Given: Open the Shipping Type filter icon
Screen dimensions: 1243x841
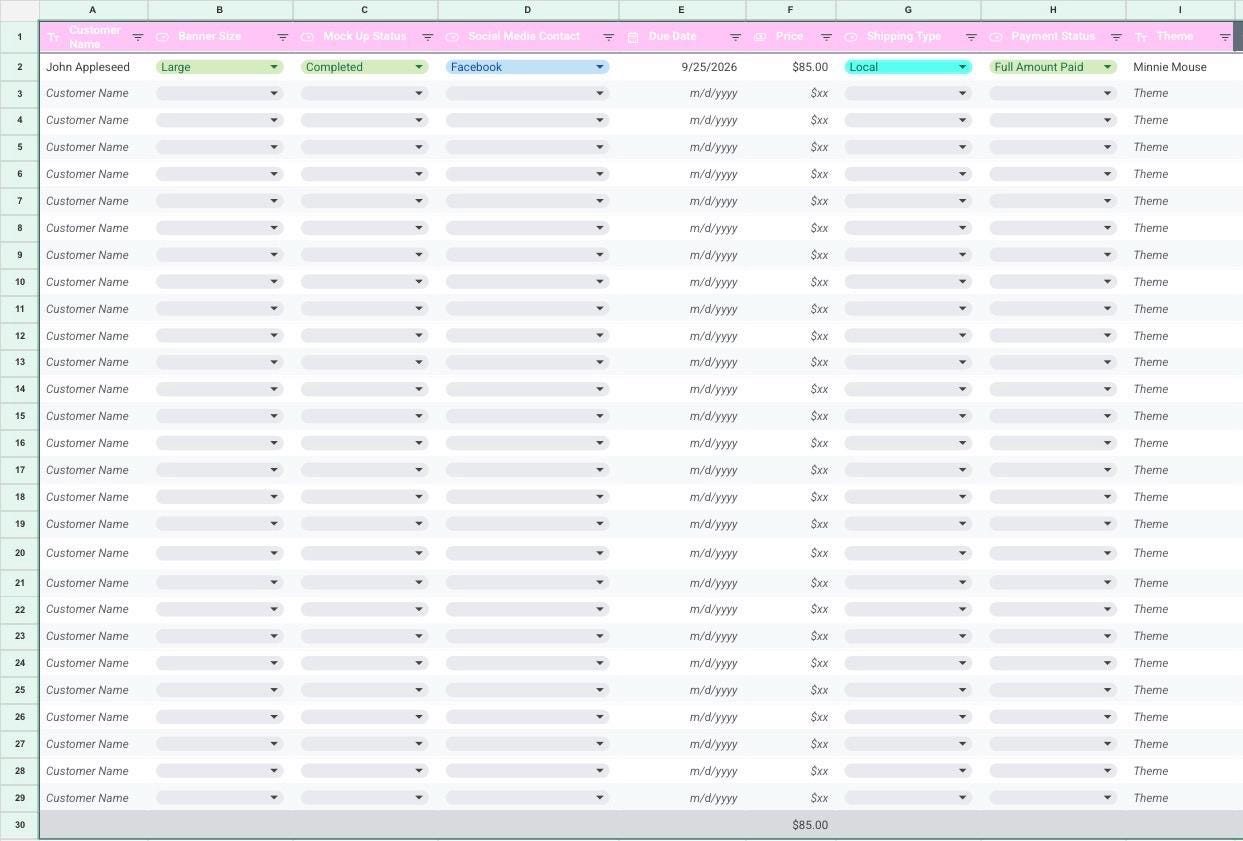Looking at the screenshot, I should [971, 37].
